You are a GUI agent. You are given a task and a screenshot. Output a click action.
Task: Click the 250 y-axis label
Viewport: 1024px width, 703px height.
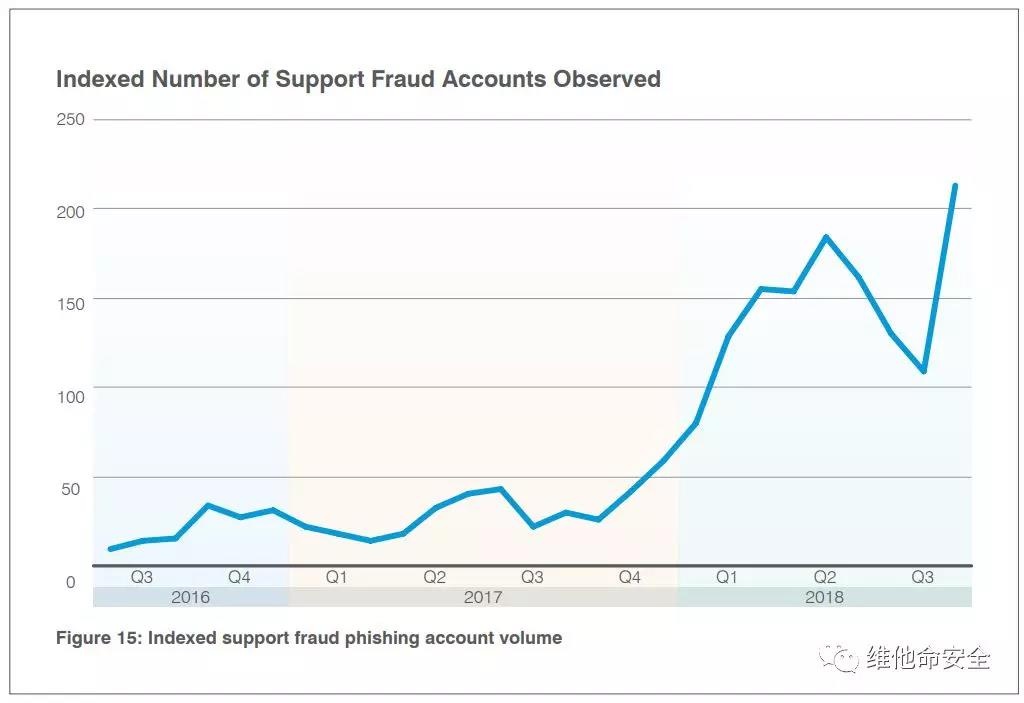(70, 120)
